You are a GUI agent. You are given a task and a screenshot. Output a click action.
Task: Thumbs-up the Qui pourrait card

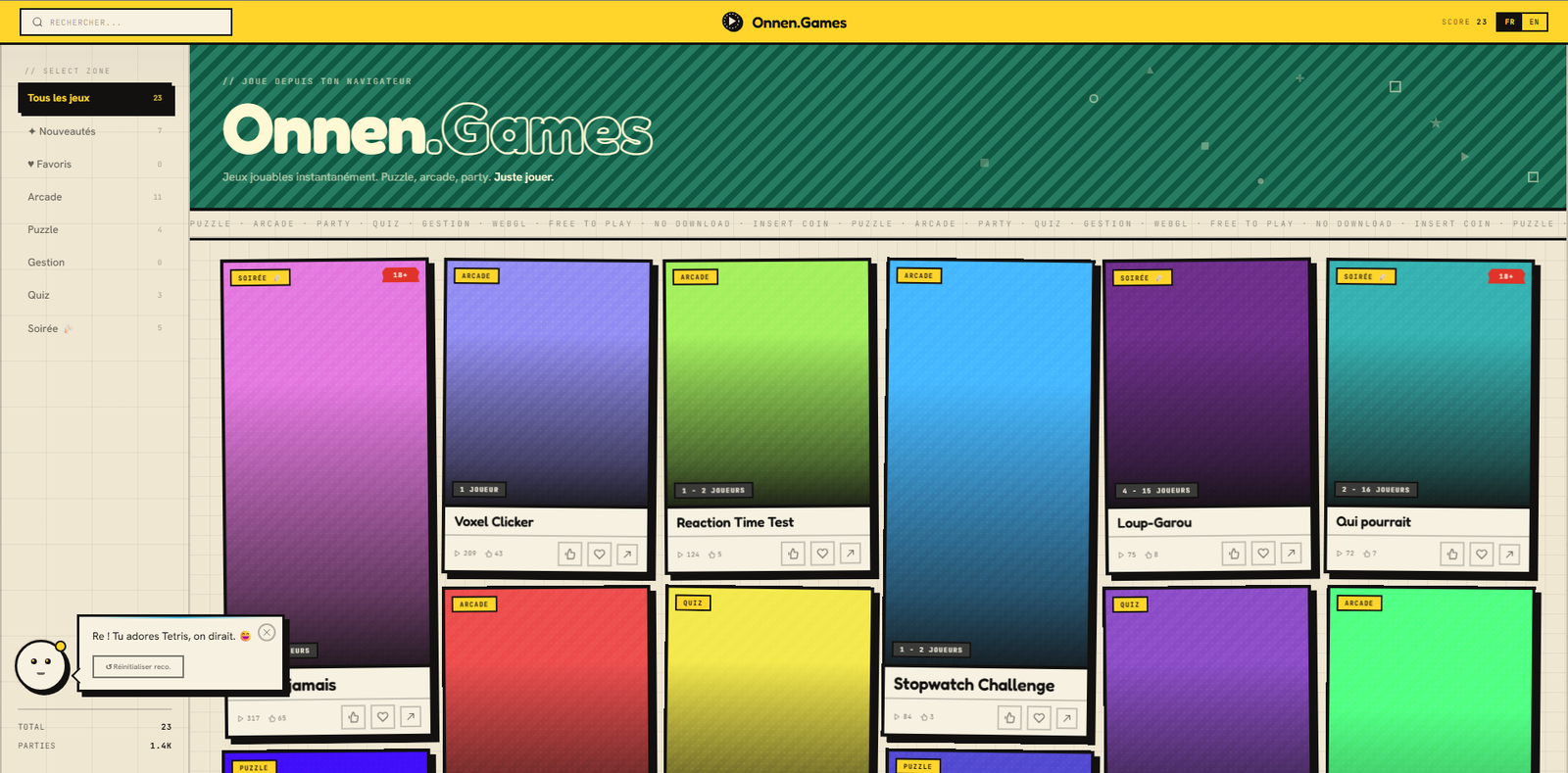point(1453,555)
